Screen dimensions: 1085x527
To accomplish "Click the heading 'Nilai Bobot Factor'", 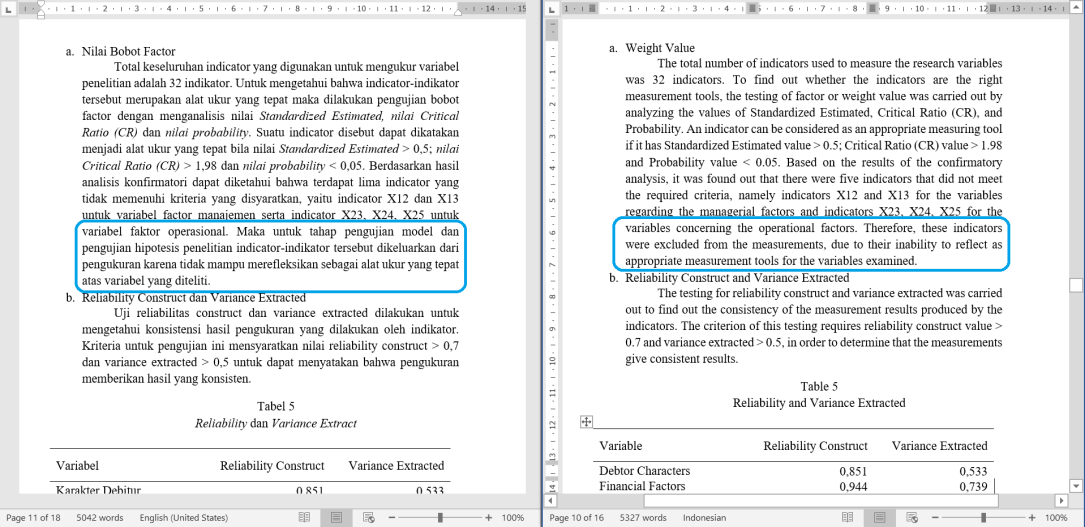I will (x=129, y=51).
